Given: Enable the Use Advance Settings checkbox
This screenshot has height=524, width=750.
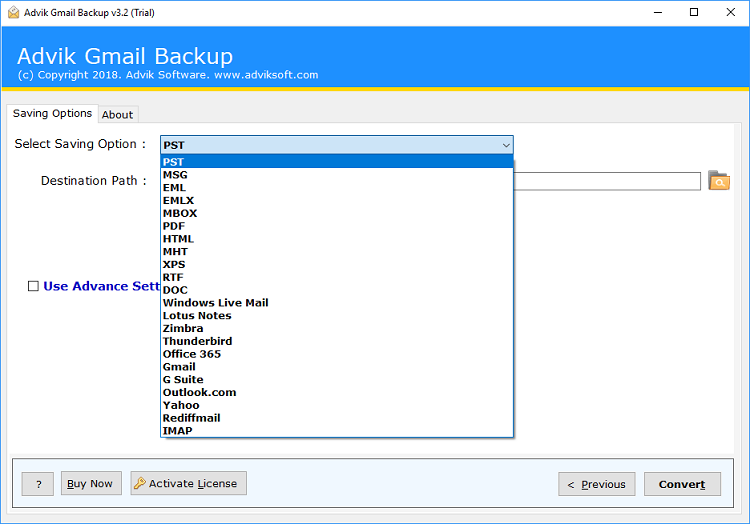Looking at the screenshot, I should 33,286.
